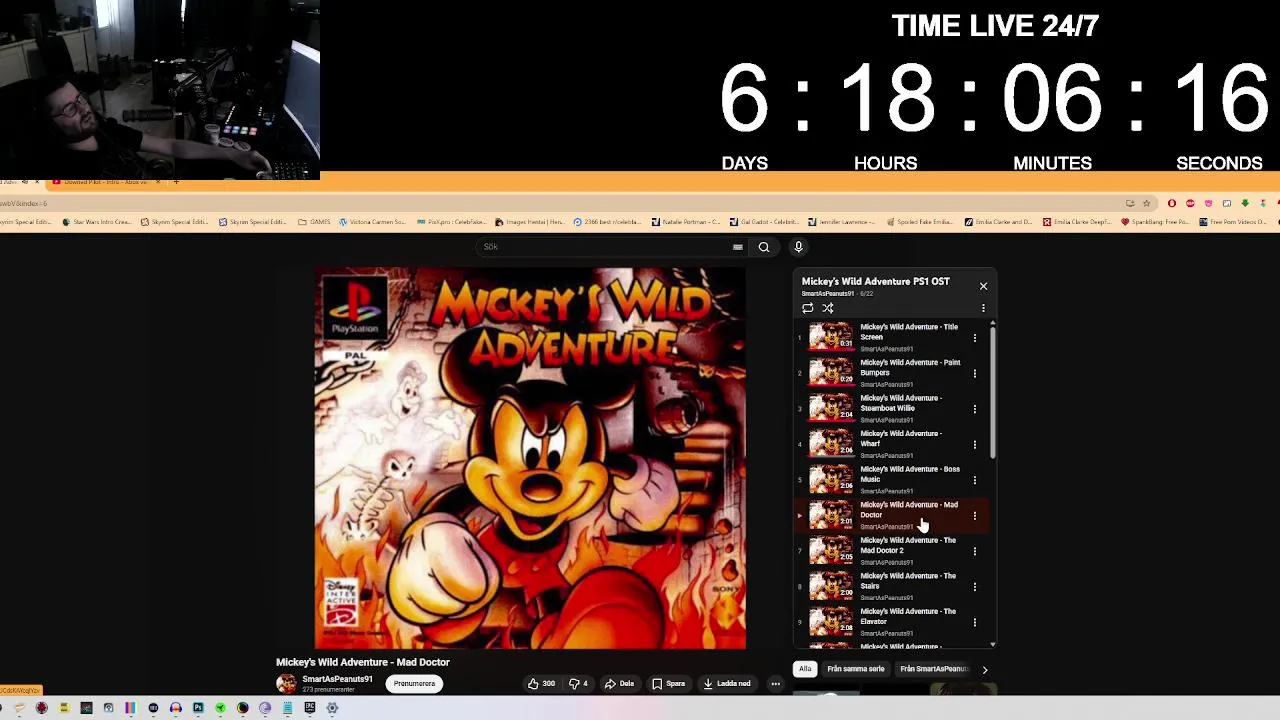Download video via Ladda ned button

point(727,684)
